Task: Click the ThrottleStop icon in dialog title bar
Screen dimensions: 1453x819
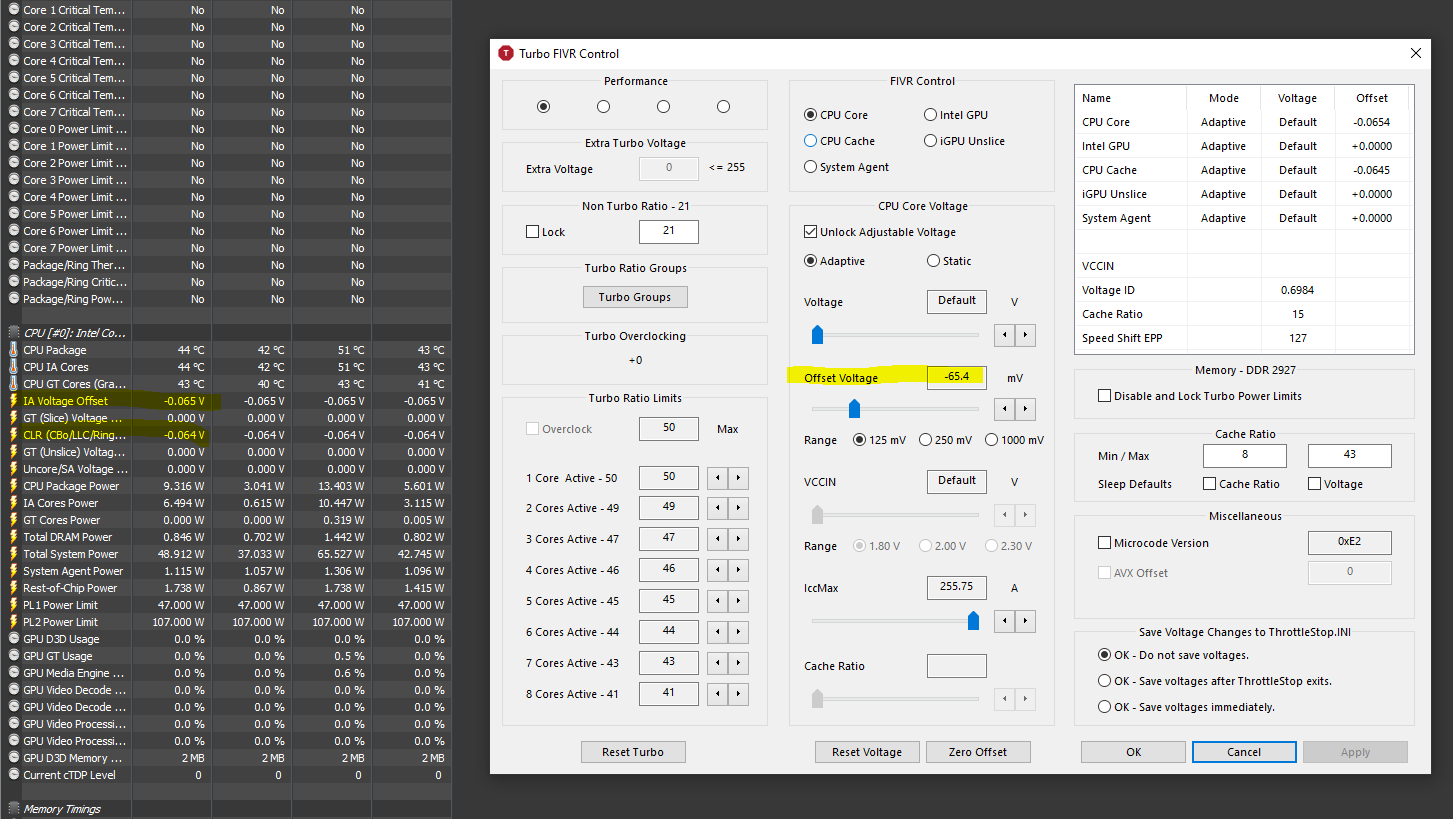Action: tap(506, 53)
